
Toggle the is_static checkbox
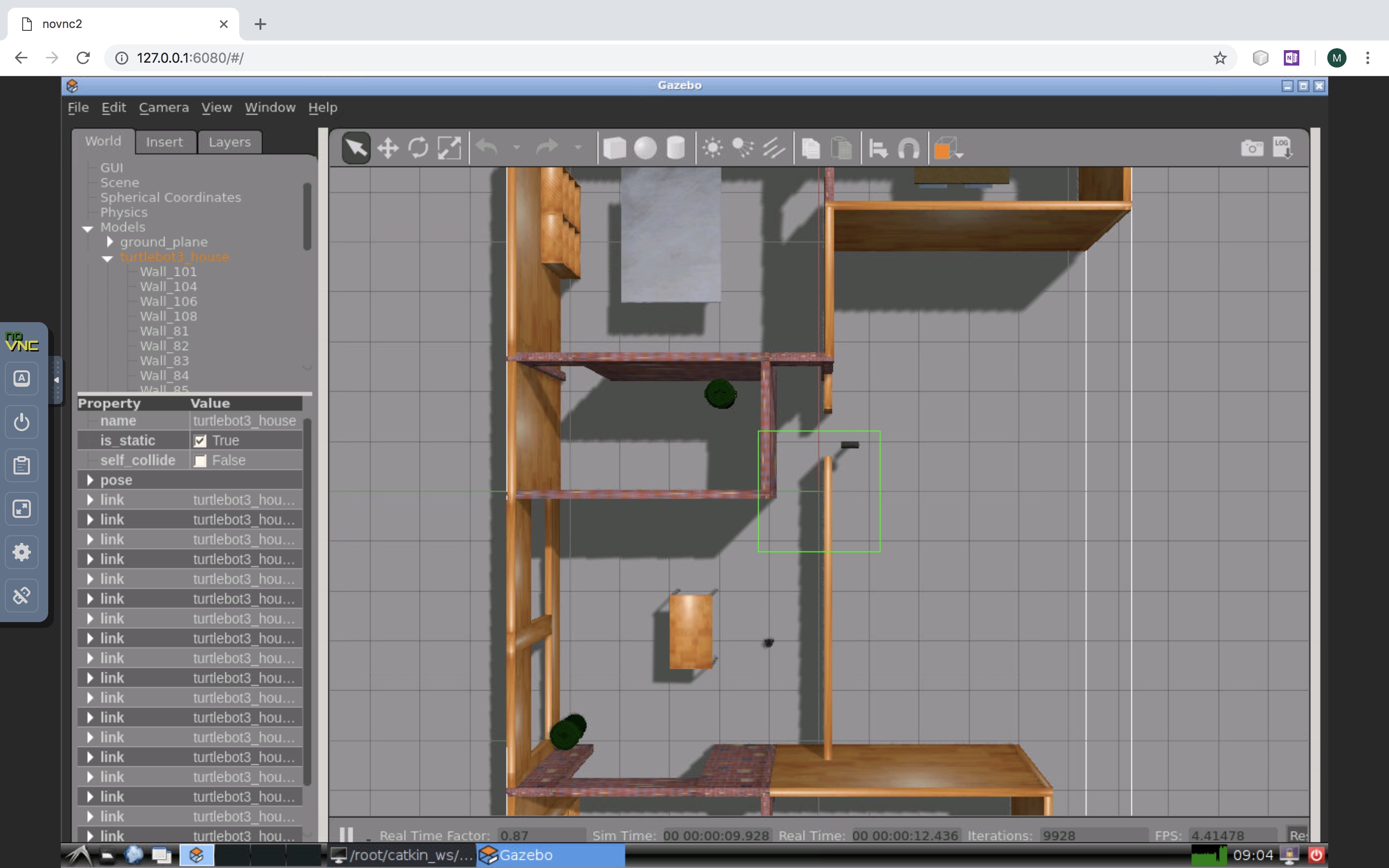pos(200,441)
